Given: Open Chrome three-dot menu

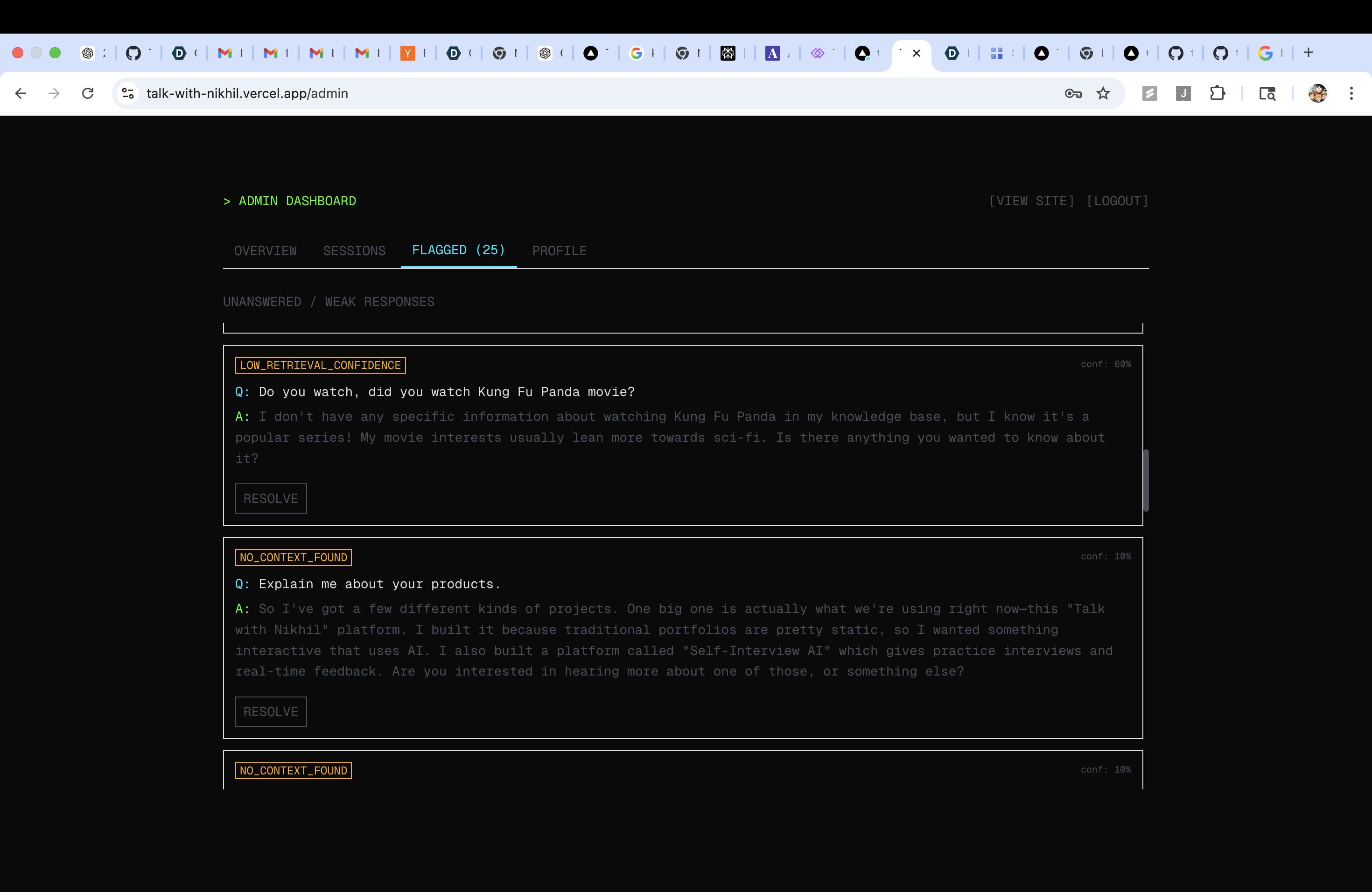Looking at the screenshot, I should point(1351,93).
